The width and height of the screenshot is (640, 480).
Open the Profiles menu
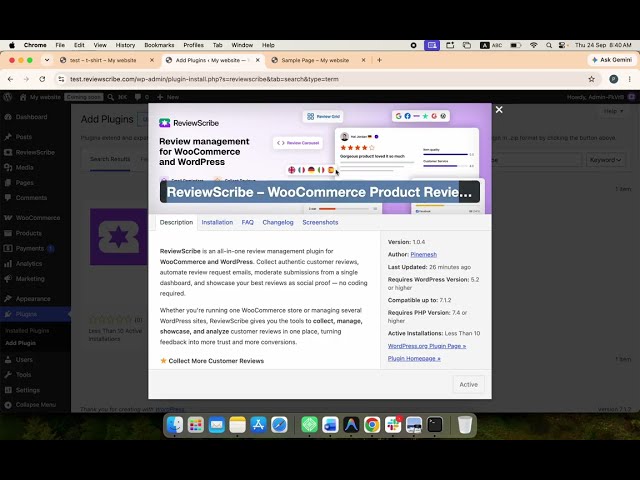point(193,45)
